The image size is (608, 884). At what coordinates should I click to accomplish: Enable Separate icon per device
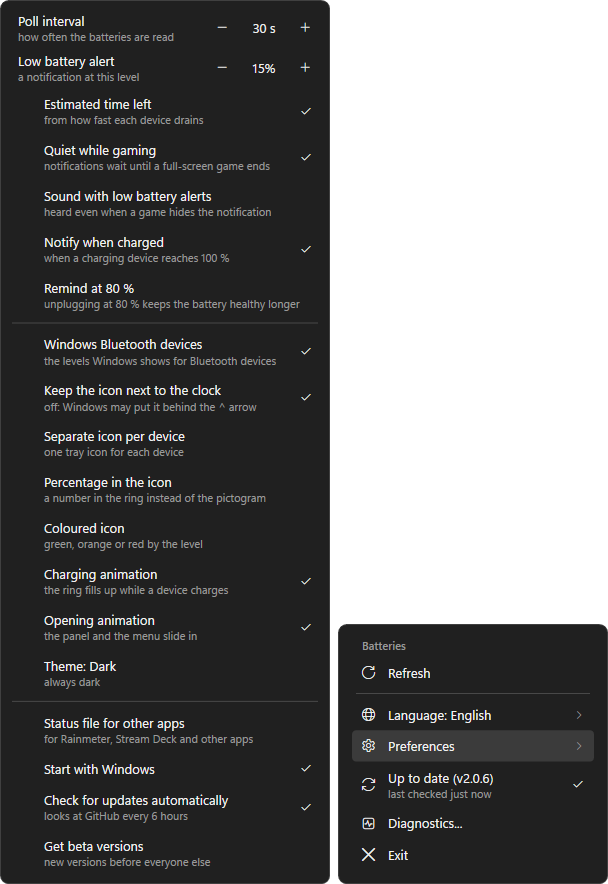click(165, 444)
